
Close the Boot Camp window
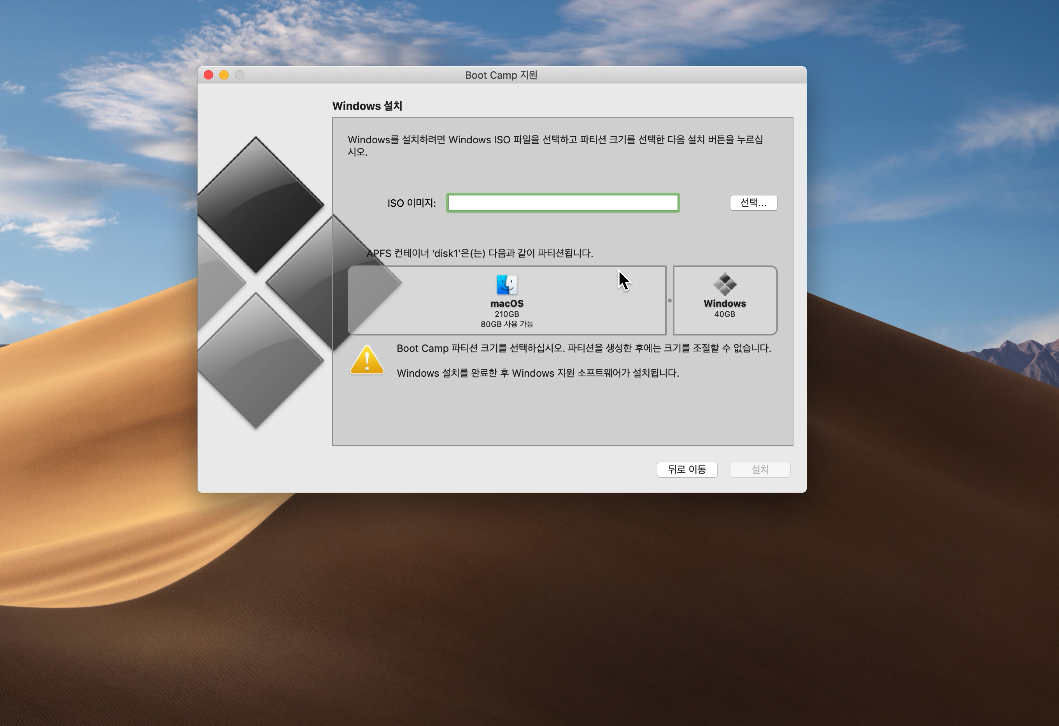[x=209, y=75]
